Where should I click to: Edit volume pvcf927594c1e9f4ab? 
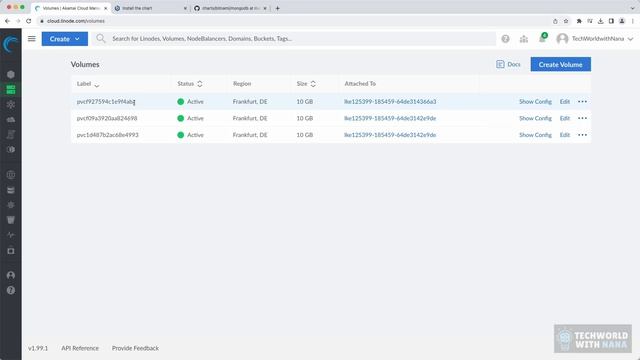click(564, 102)
